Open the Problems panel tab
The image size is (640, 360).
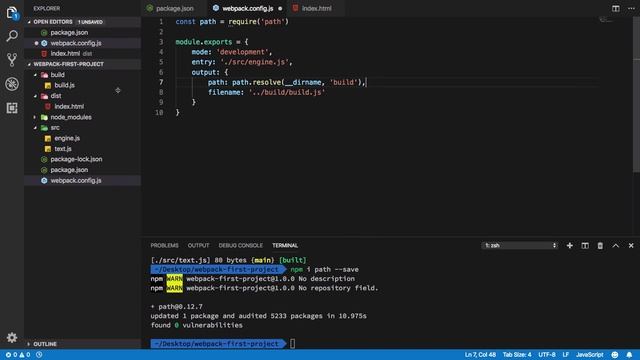164,245
